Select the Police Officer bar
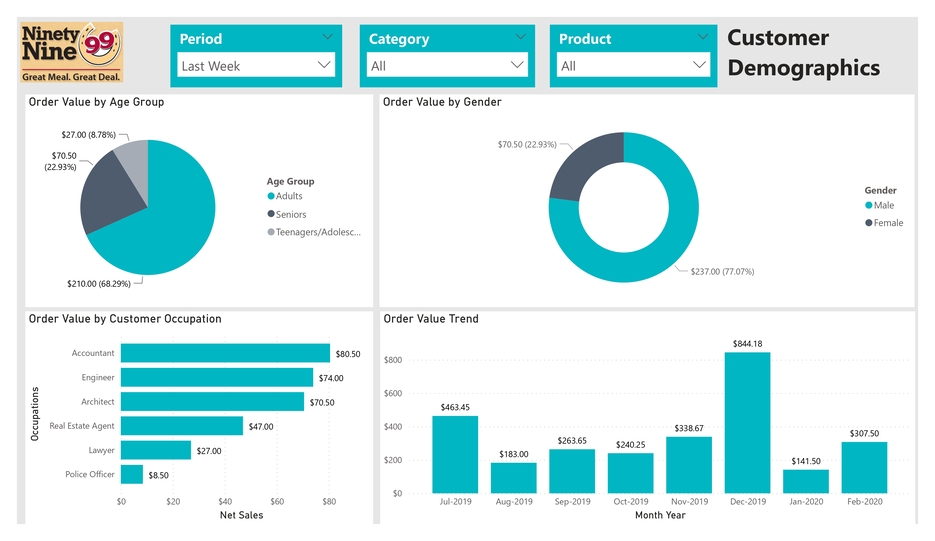935x541 pixels. pyautogui.click(x=132, y=475)
